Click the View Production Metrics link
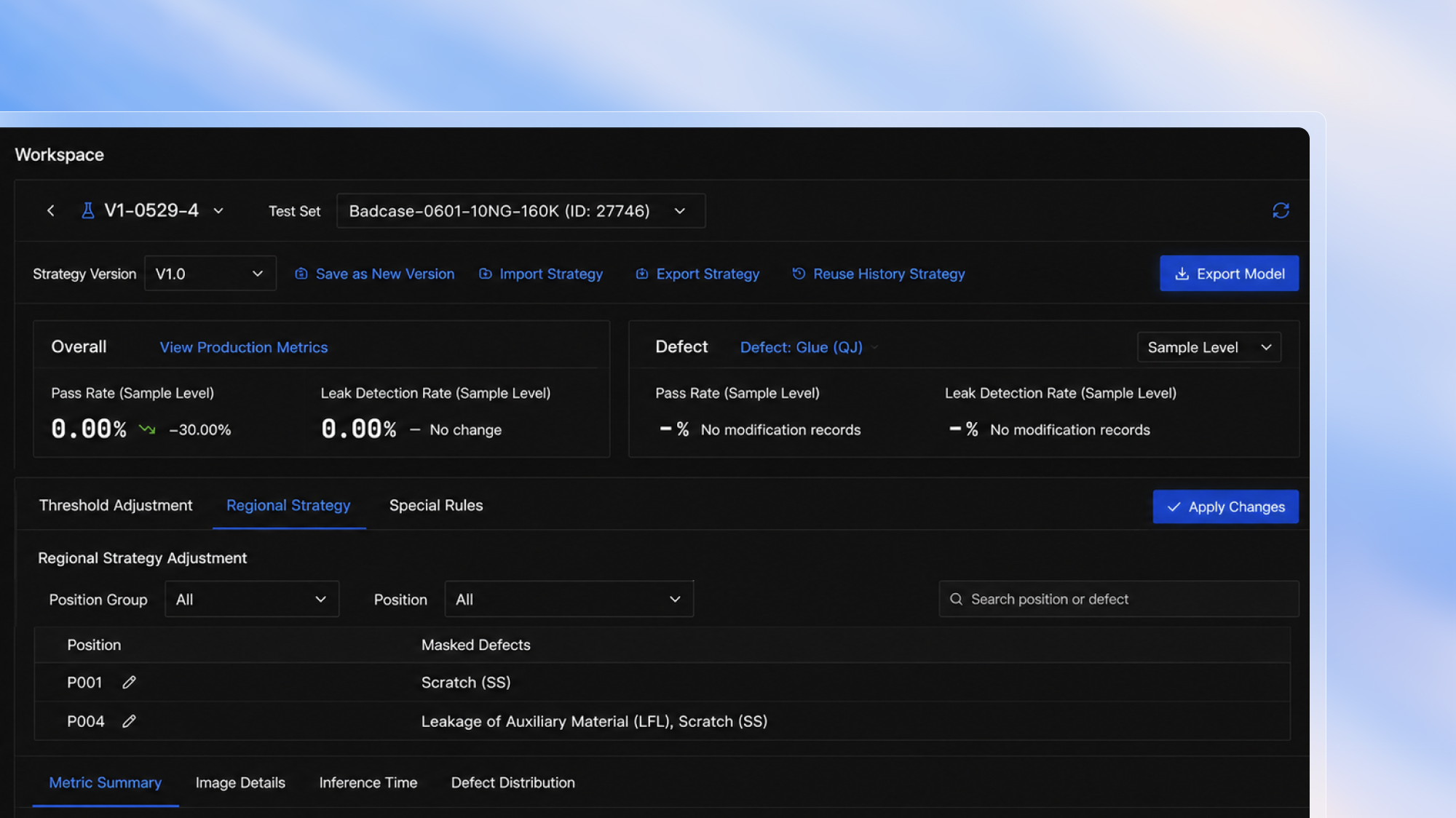 [244, 348]
